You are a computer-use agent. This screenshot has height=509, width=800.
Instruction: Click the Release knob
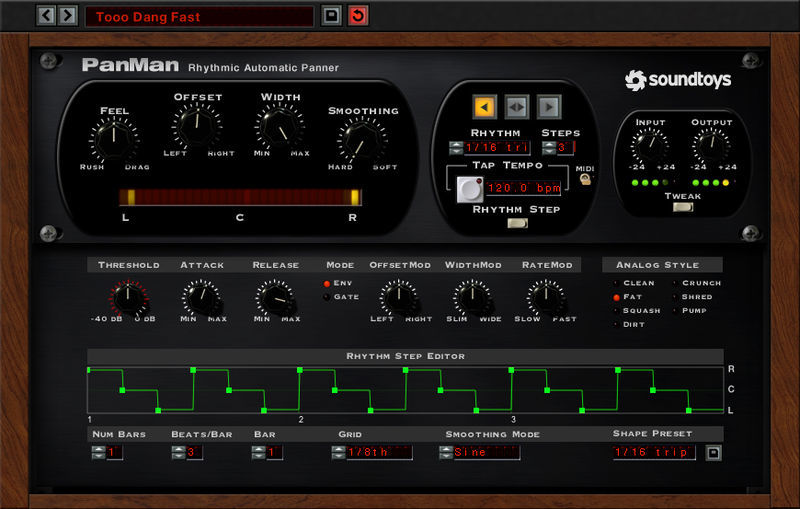pyautogui.click(x=275, y=298)
